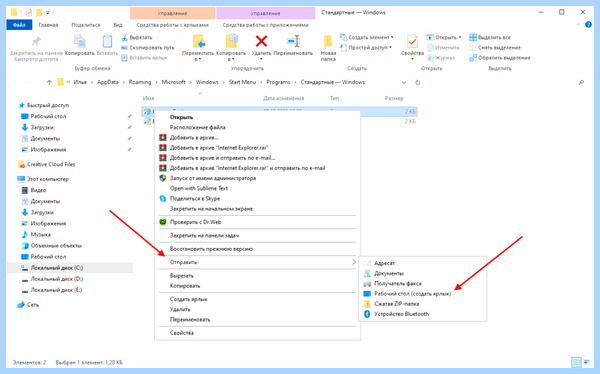Select Fax recipient in submenu
Screen dimensions: 600x374
tap(398, 284)
